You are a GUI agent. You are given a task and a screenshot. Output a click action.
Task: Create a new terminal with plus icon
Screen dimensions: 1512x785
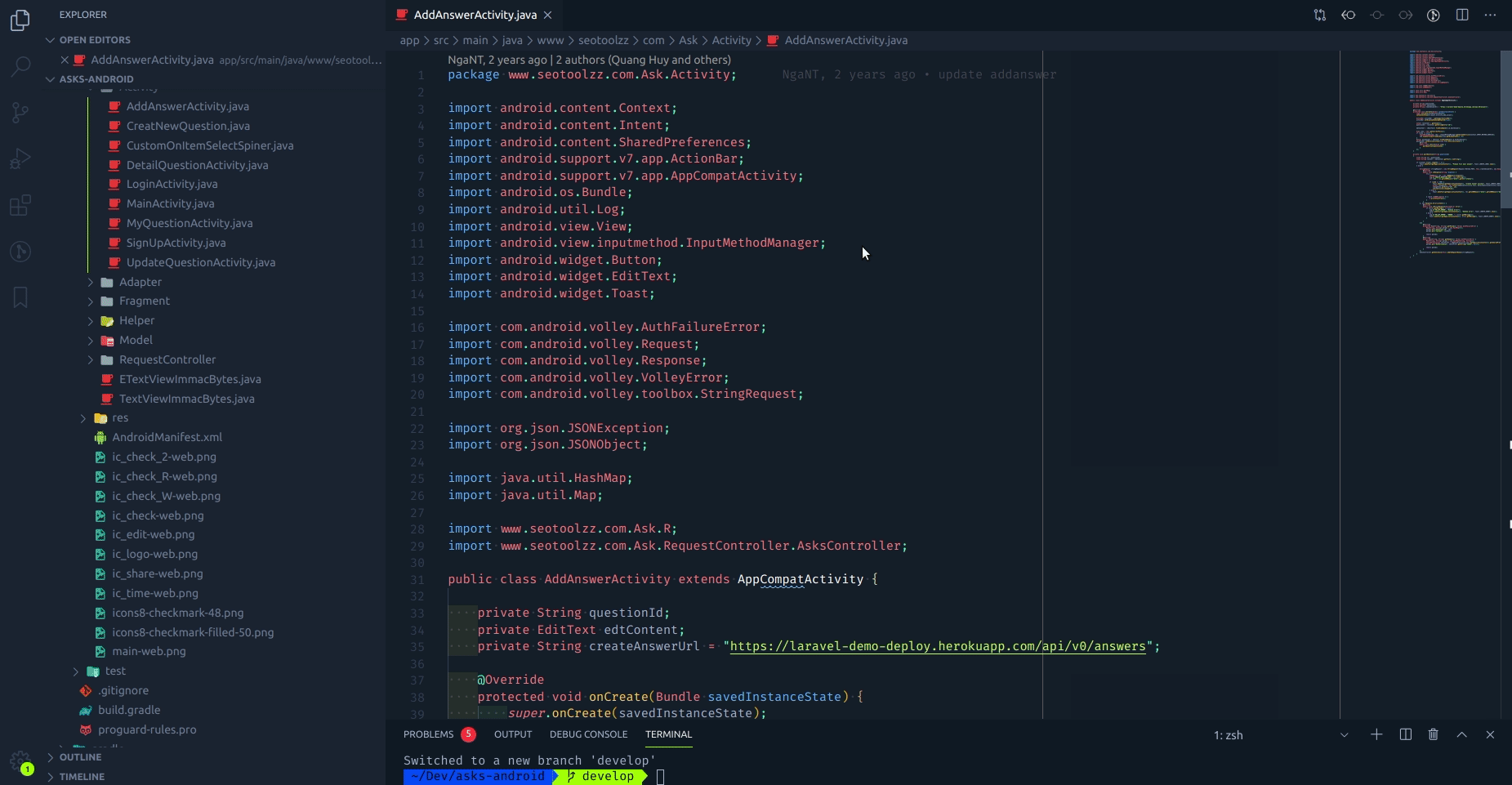pyautogui.click(x=1376, y=734)
